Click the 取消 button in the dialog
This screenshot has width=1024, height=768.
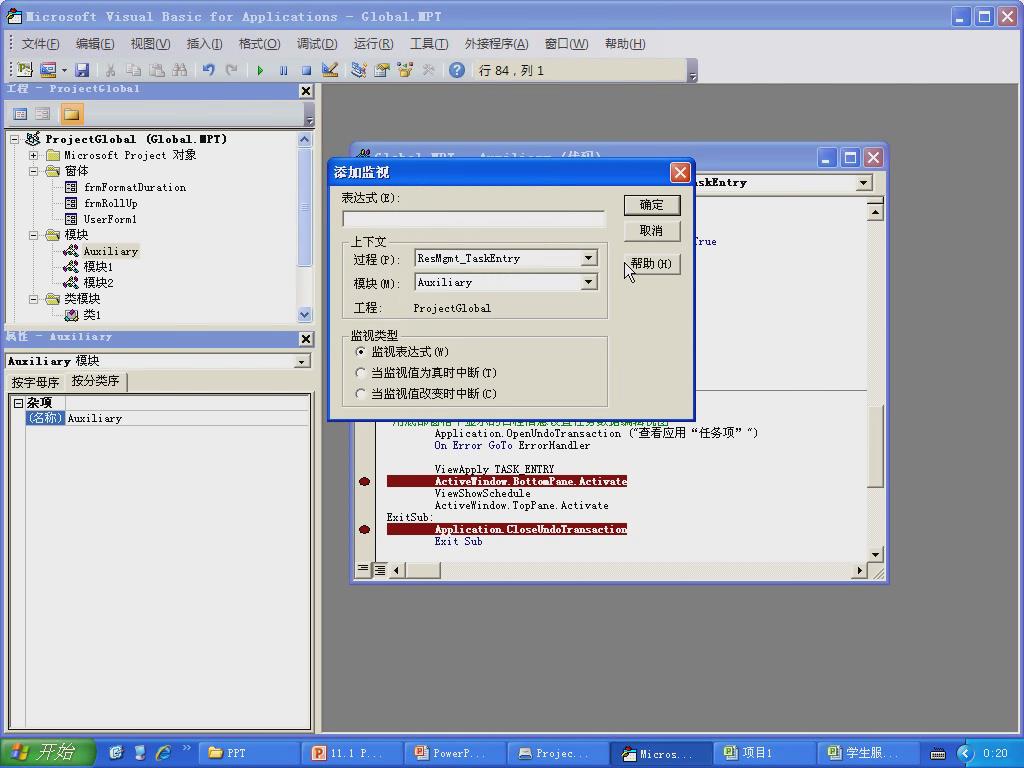(x=652, y=231)
